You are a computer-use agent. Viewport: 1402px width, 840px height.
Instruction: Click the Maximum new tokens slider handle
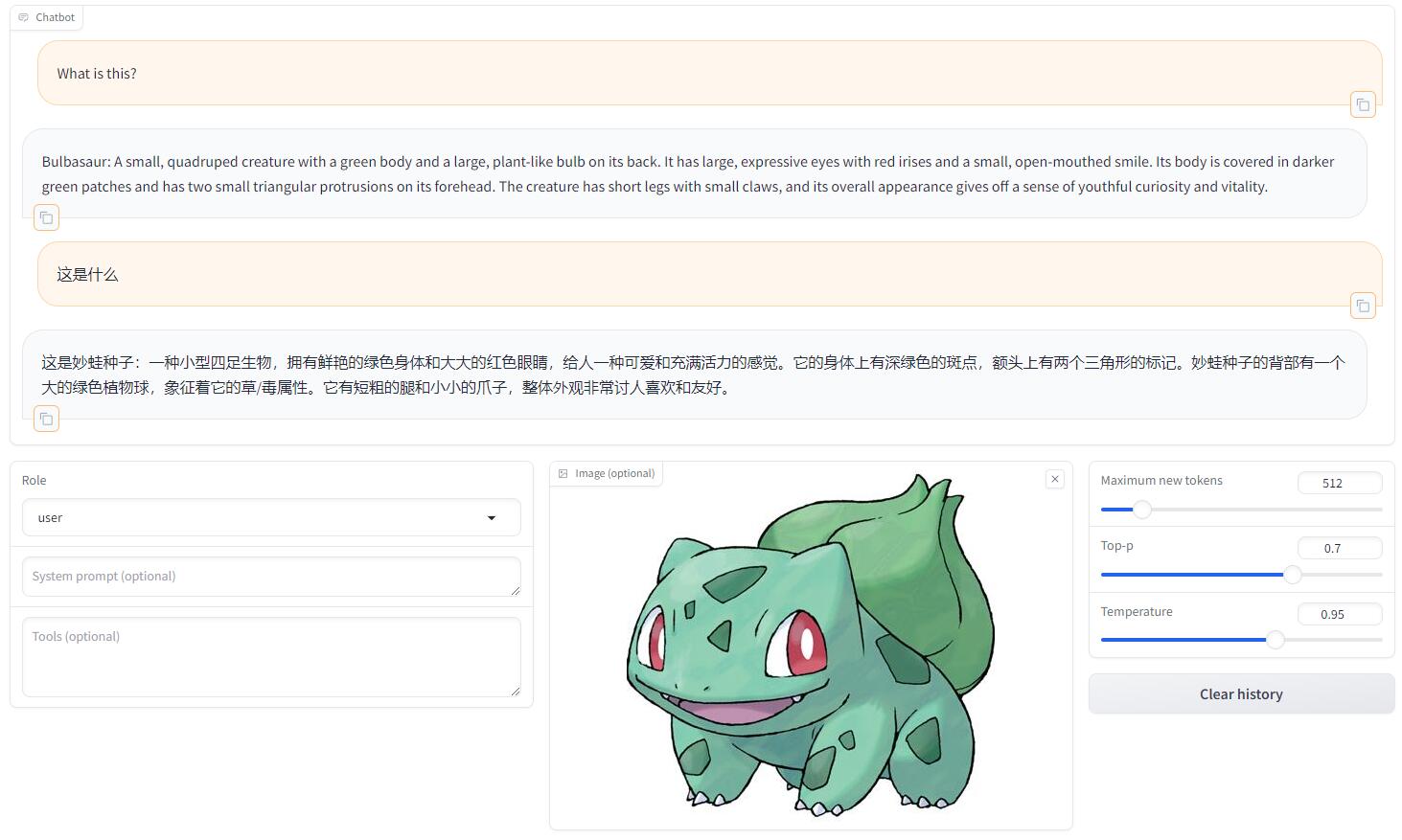(1141, 510)
